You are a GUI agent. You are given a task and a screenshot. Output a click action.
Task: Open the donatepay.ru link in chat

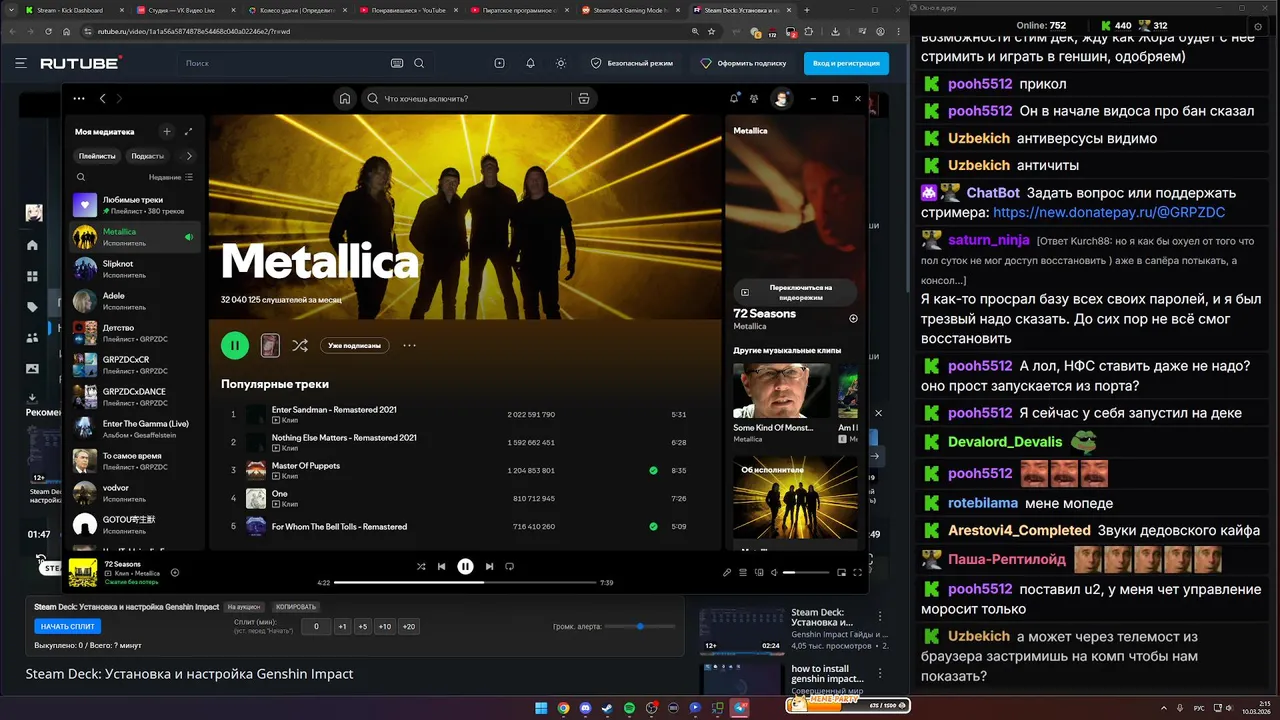tap(1109, 212)
